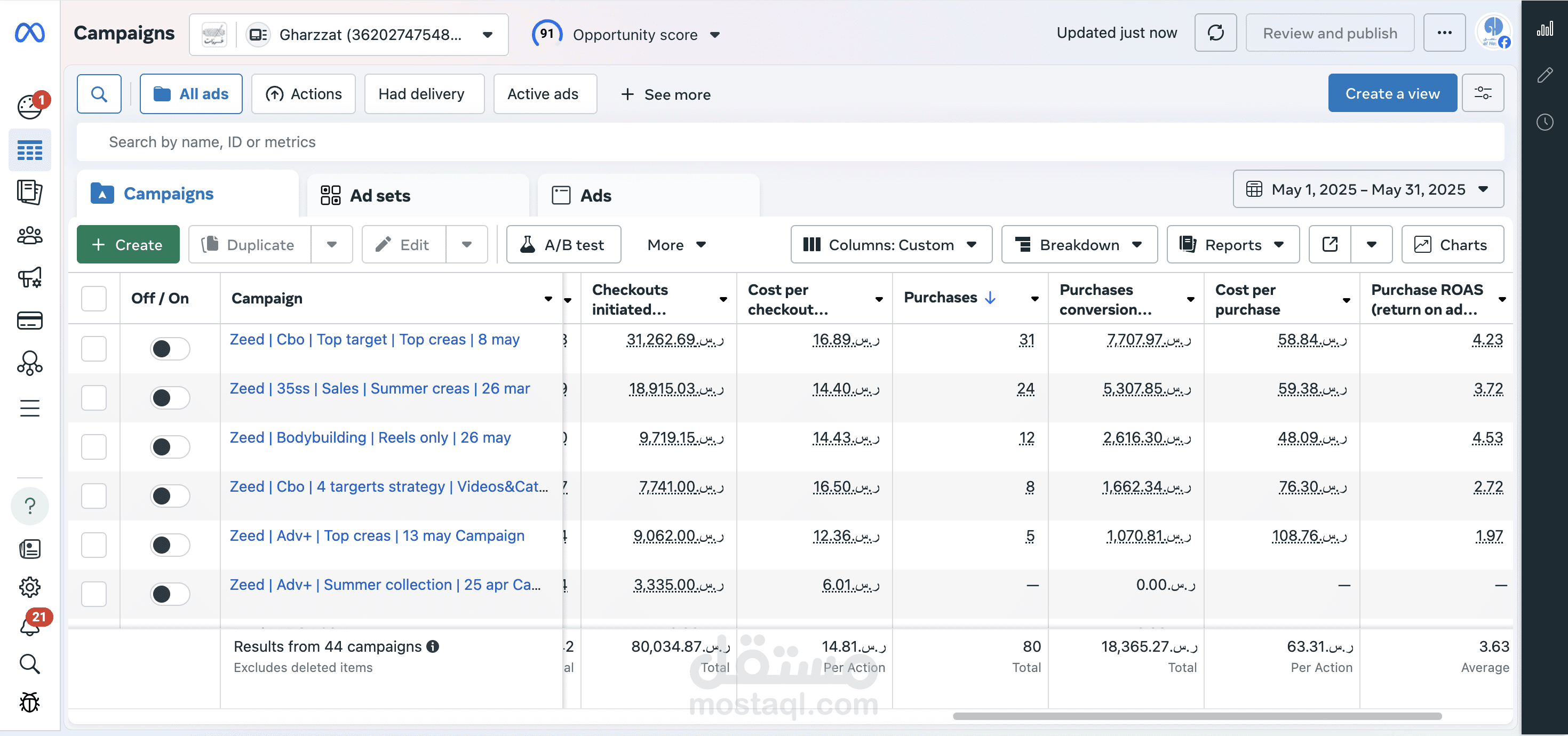Click See more filter views

tap(665, 94)
